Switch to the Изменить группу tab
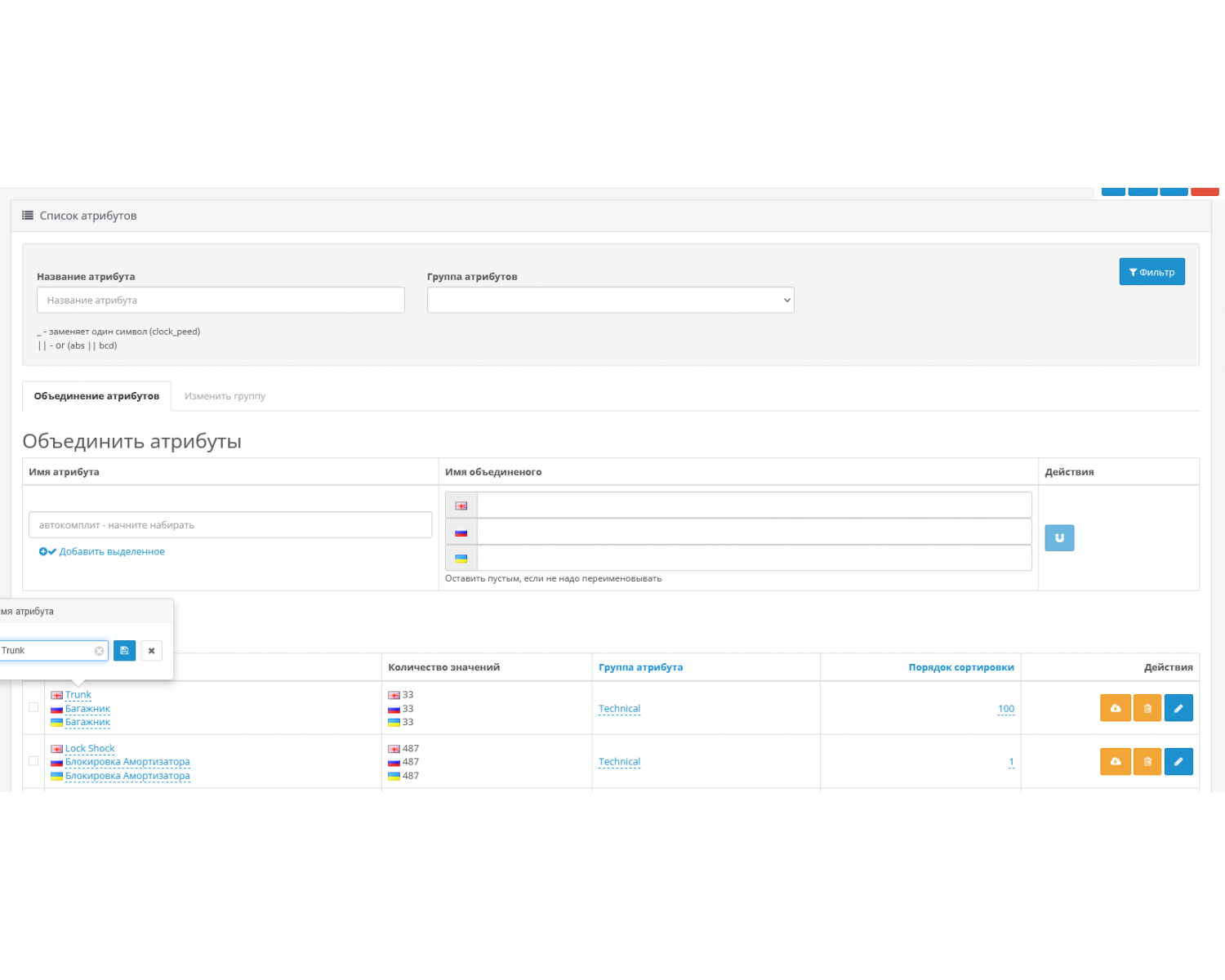 tap(225, 396)
